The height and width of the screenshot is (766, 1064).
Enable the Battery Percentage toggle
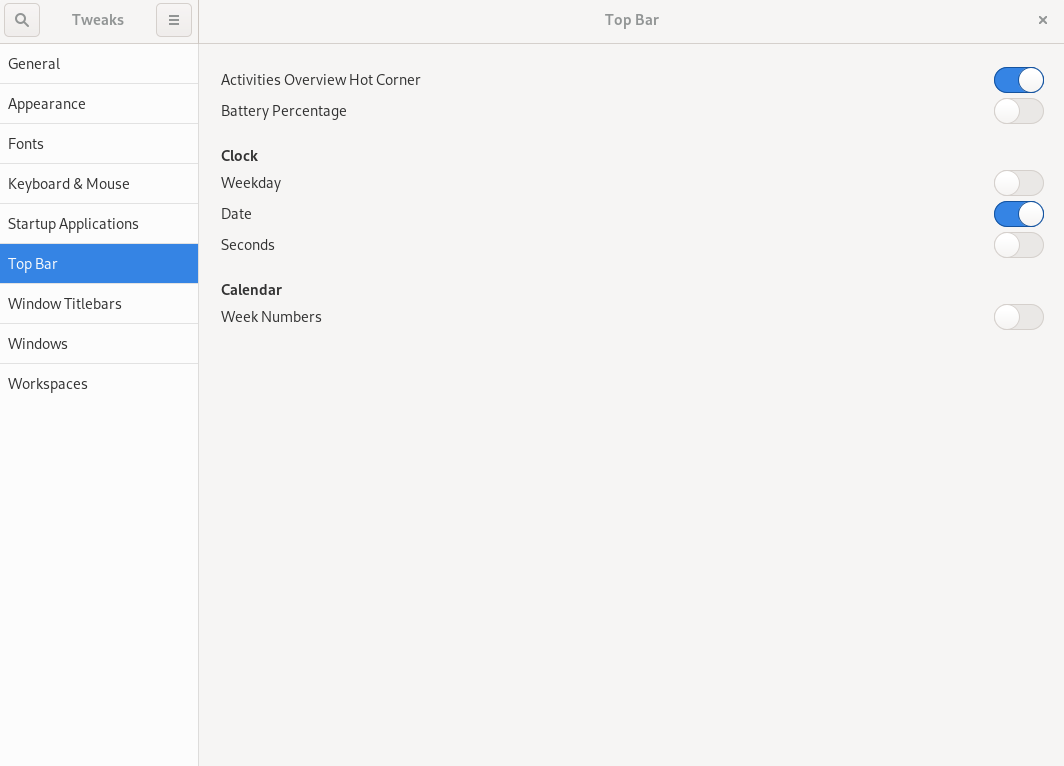click(x=1018, y=111)
